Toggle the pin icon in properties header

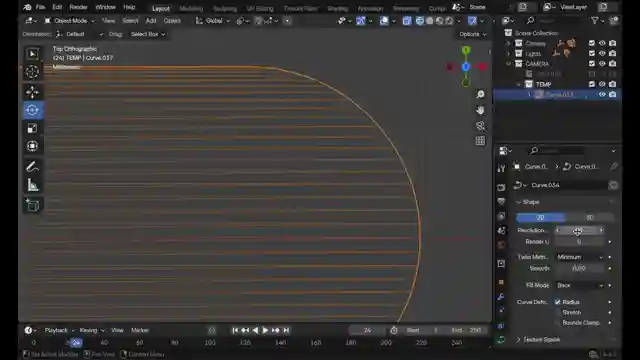(613, 167)
